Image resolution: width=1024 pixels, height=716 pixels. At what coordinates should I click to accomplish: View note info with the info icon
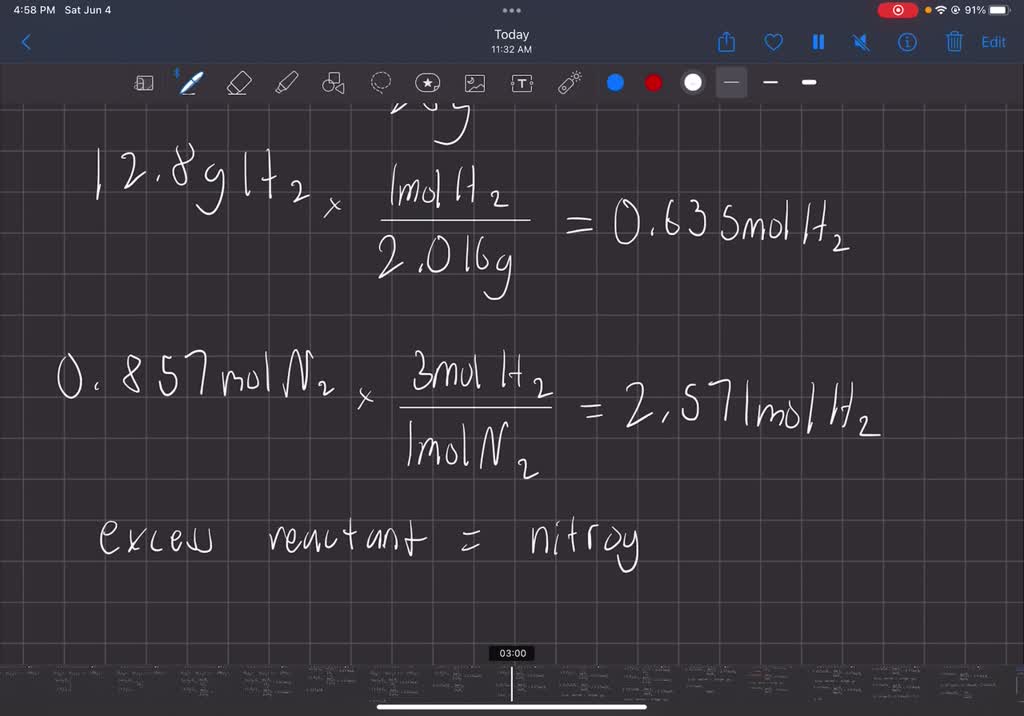[x=906, y=42]
